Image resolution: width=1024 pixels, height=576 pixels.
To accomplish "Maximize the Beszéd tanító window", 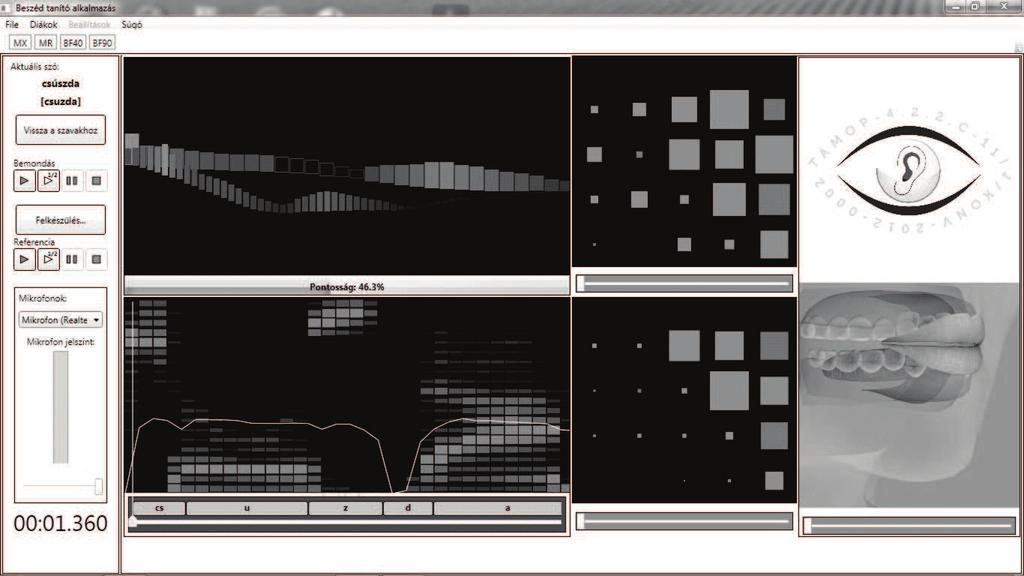I will (975, 7).
